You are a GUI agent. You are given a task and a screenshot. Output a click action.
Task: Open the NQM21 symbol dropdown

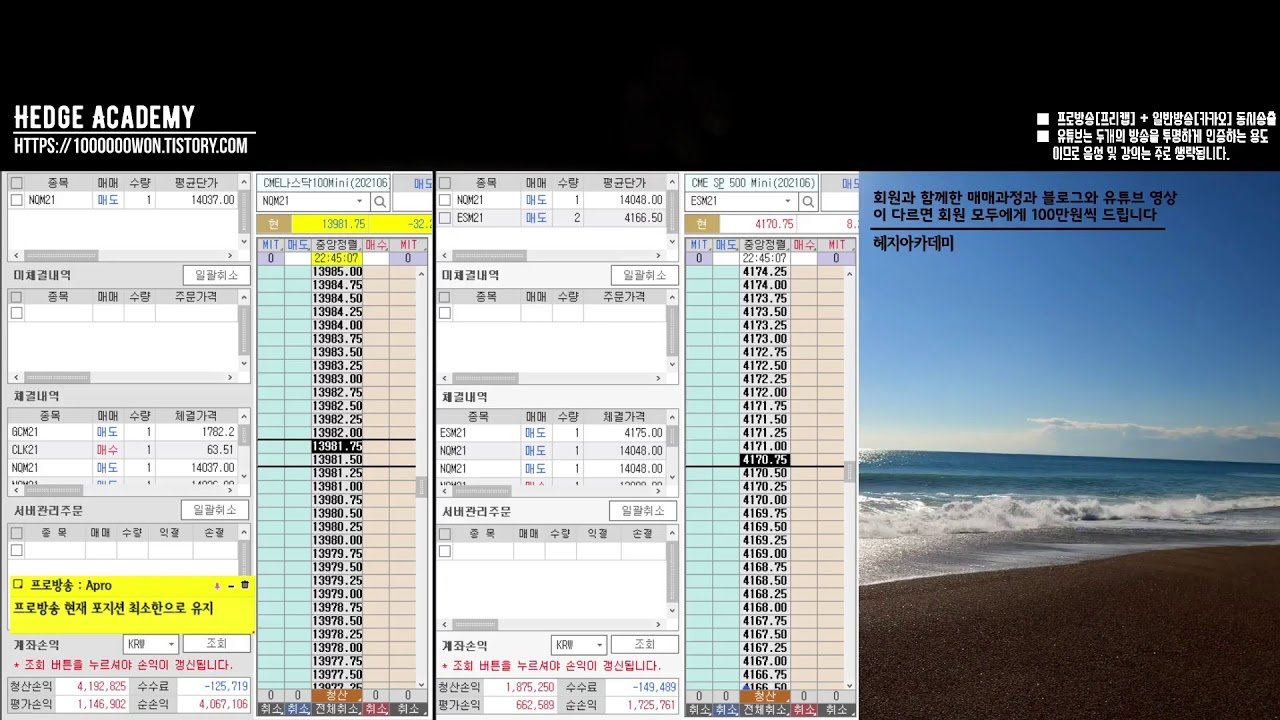coord(359,202)
